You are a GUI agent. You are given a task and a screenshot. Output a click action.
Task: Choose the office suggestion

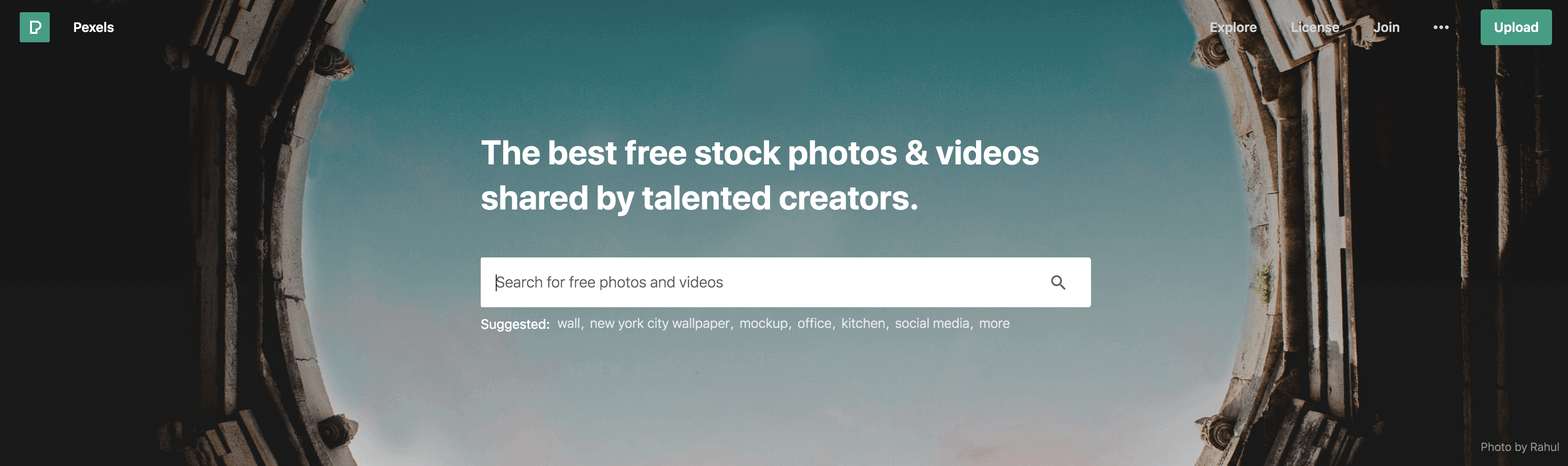[x=814, y=324]
